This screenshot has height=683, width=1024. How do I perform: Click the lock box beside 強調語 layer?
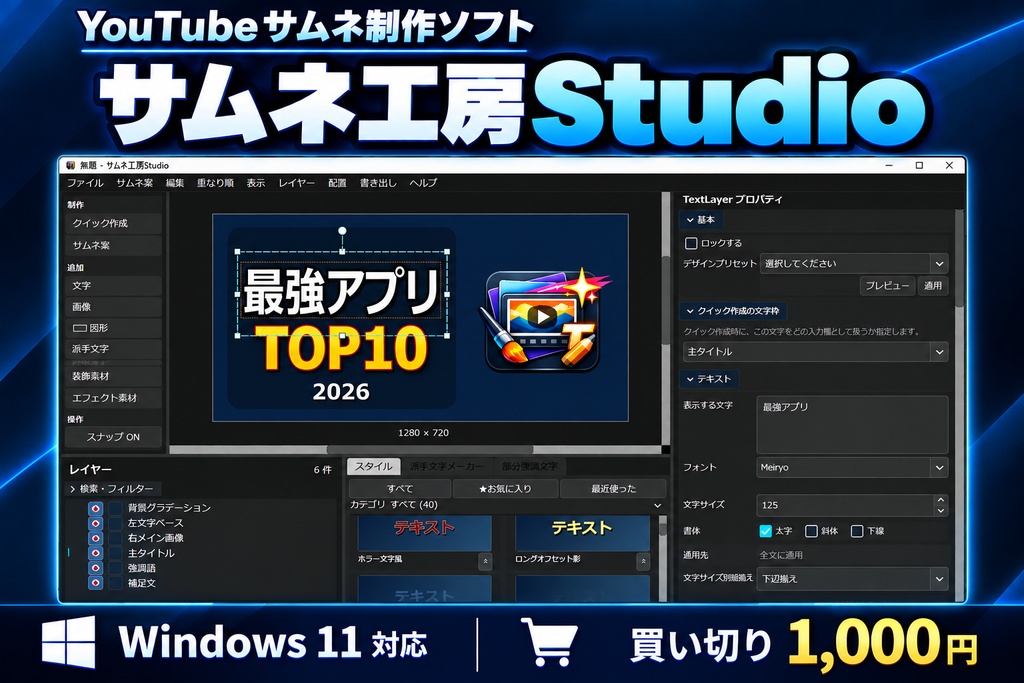click(116, 568)
